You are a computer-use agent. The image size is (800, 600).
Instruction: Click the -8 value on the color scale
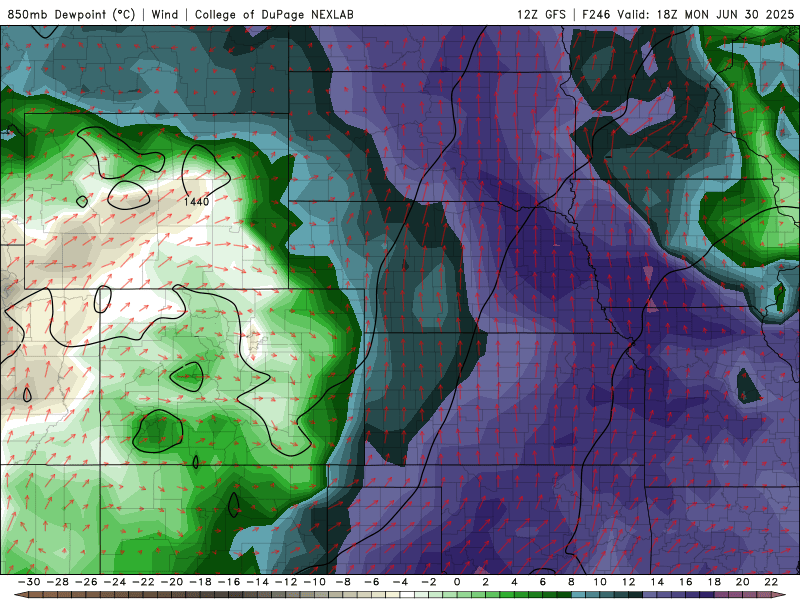point(343,582)
